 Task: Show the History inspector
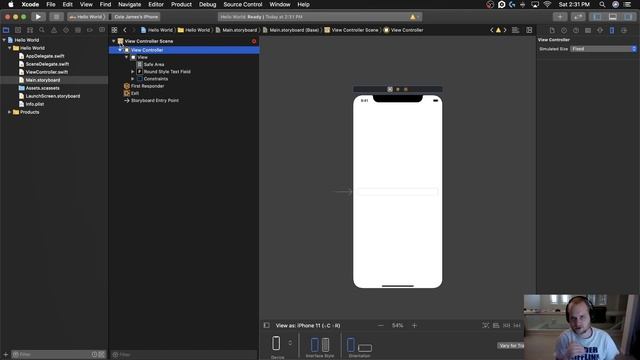pyautogui.click(x=564, y=30)
